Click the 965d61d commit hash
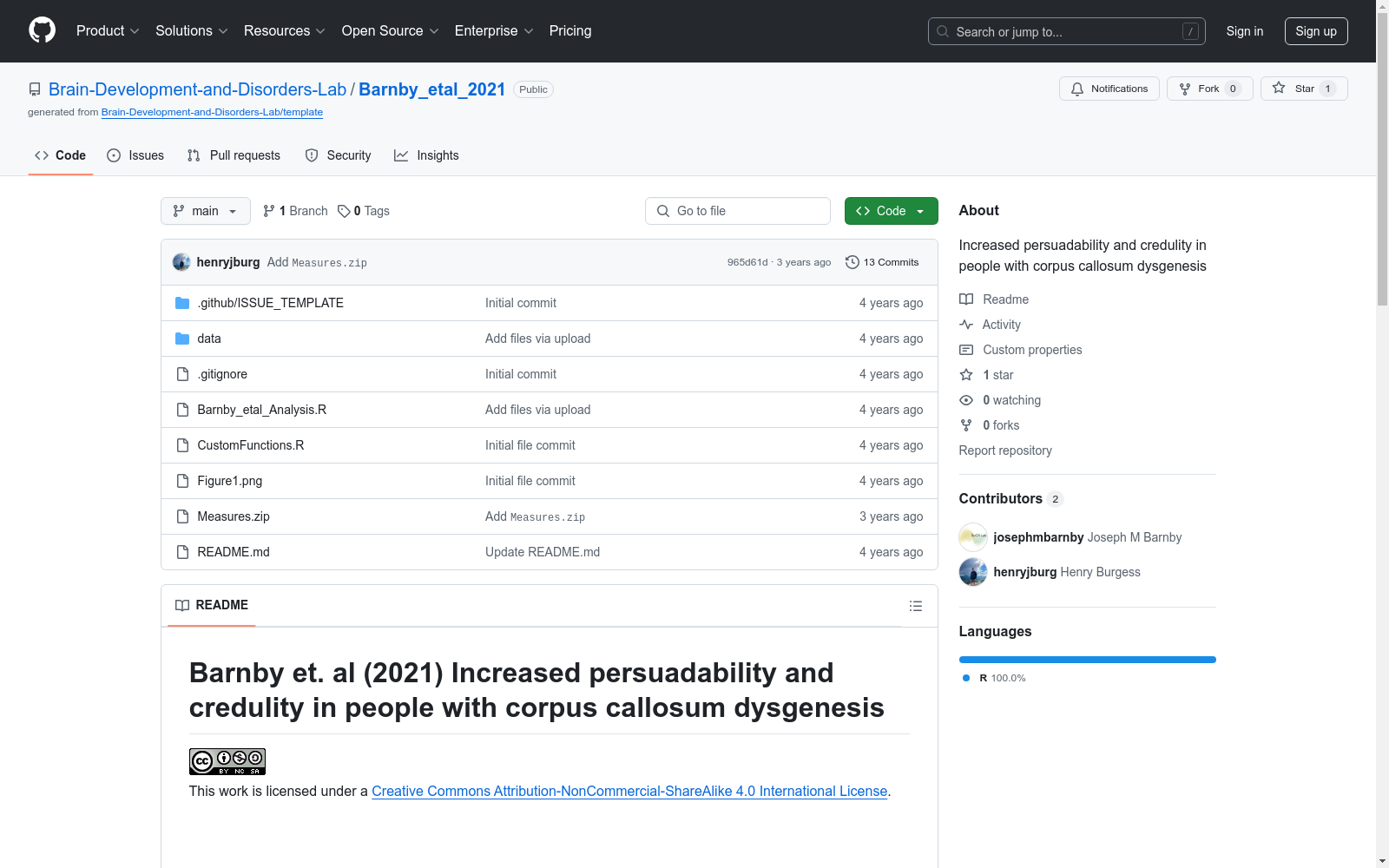 click(x=747, y=262)
